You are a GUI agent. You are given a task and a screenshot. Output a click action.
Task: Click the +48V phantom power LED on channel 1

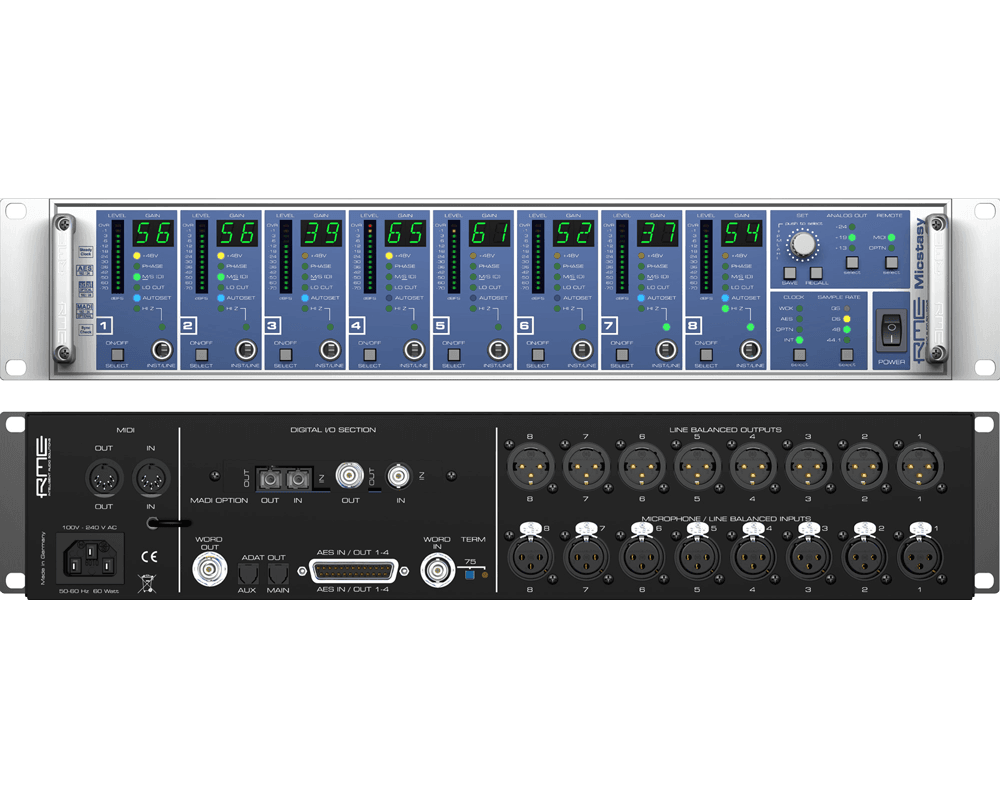137,255
